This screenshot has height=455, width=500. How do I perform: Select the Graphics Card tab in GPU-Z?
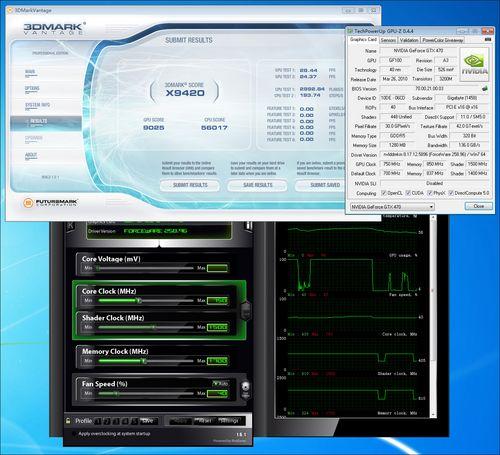coord(363,39)
